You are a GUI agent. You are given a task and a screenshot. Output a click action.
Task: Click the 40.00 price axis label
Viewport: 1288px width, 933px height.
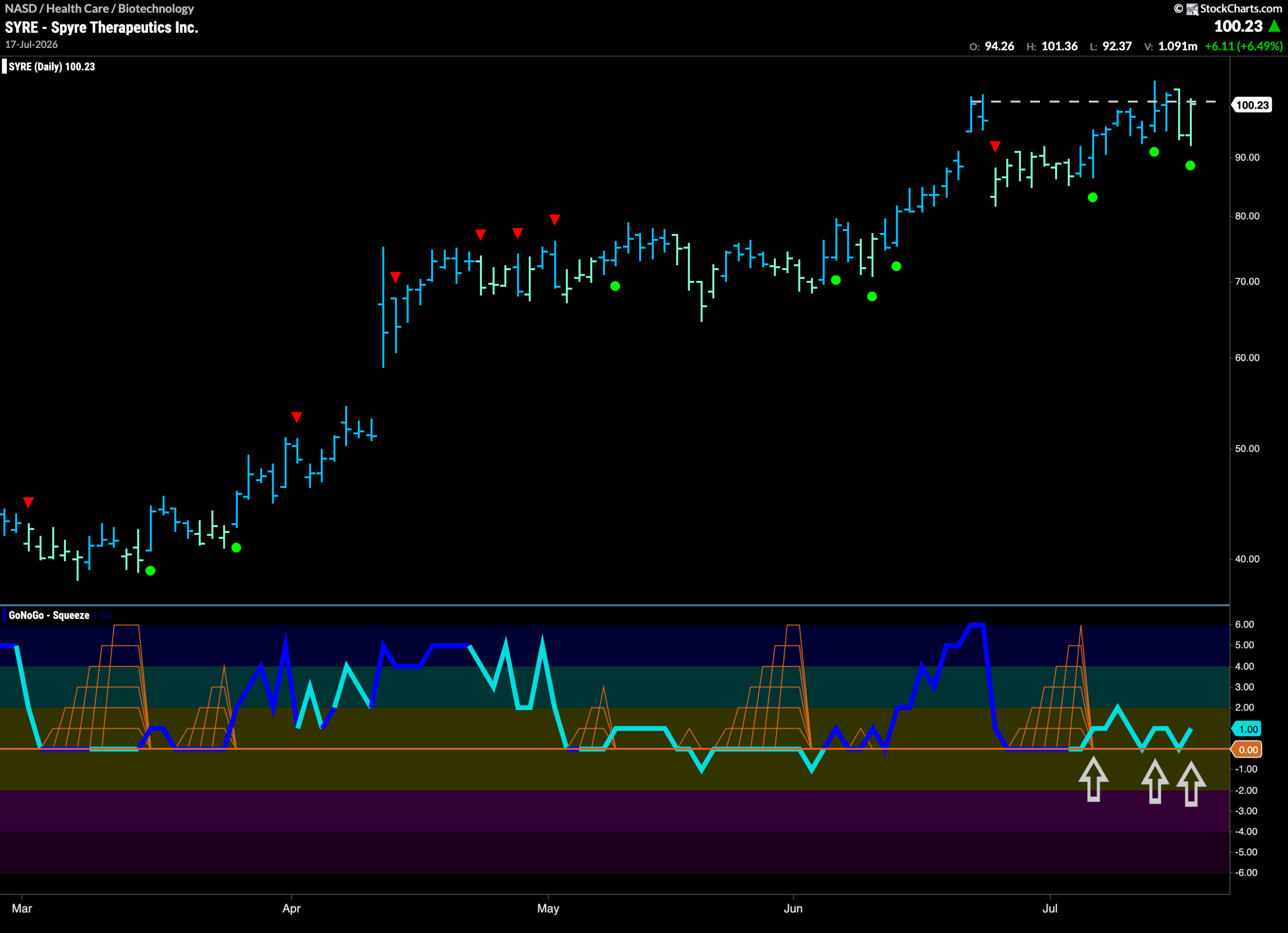pos(1247,559)
